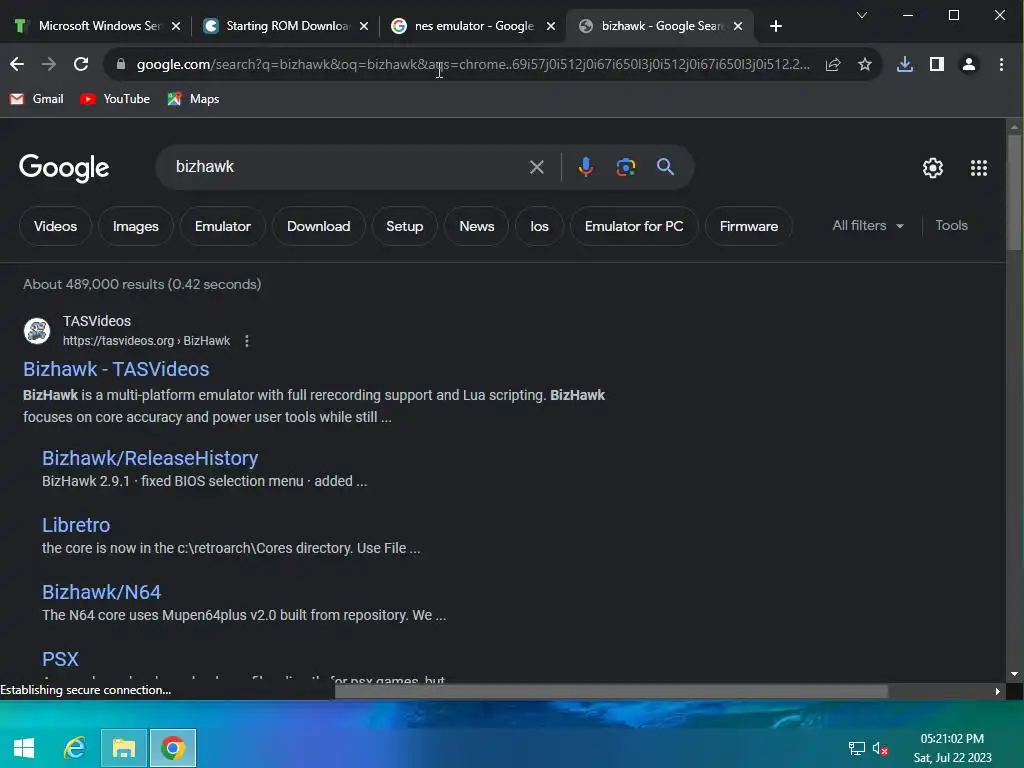Clear the bizhawk search query
The height and width of the screenshot is (768, 1024).
(536, 167)
